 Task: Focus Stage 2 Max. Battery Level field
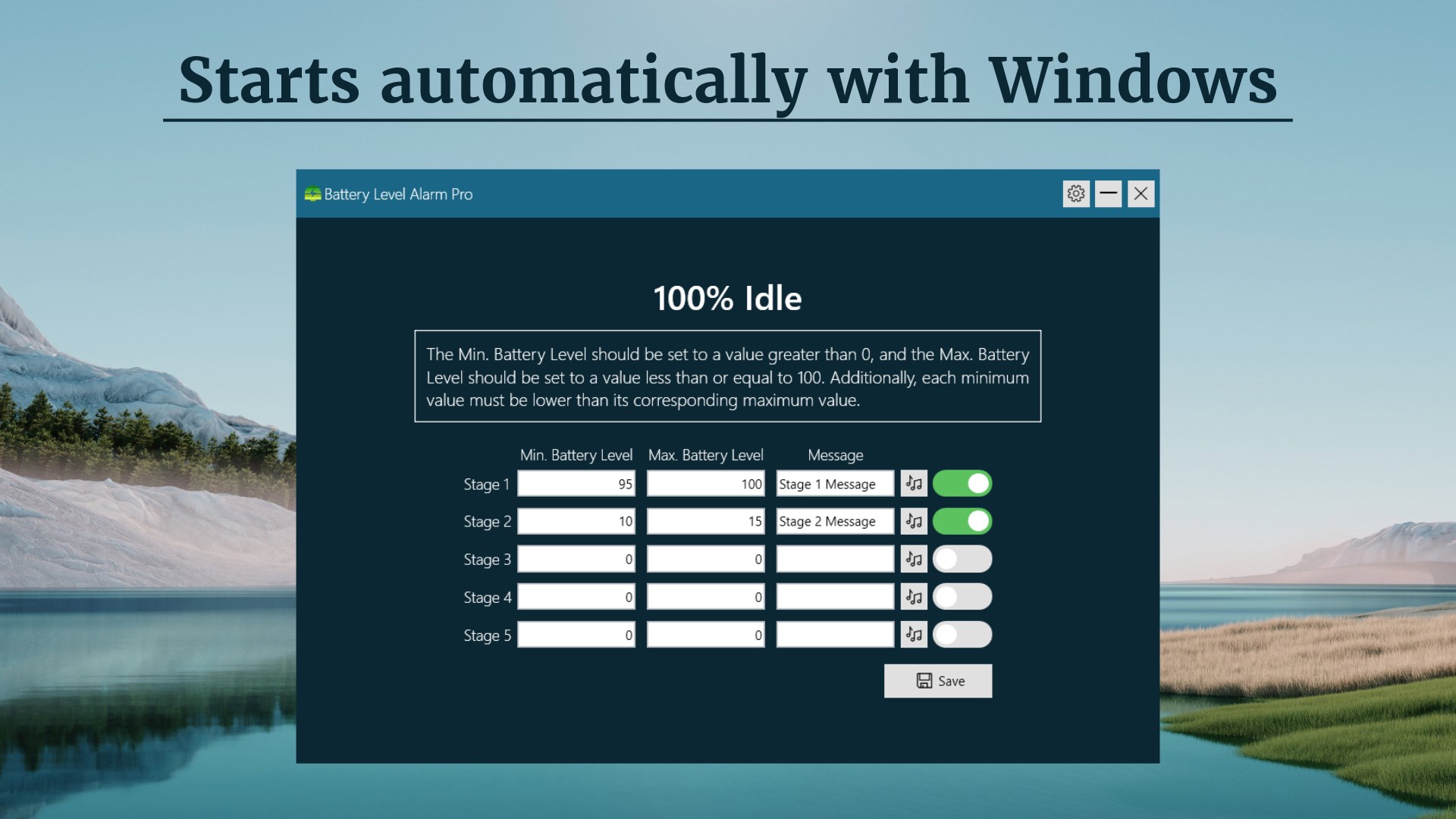(706, 522)
